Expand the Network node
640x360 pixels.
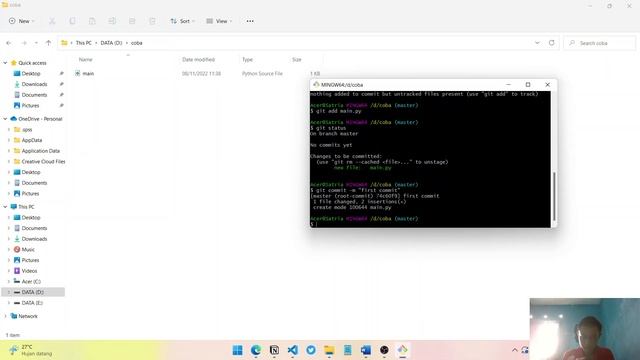5,316
